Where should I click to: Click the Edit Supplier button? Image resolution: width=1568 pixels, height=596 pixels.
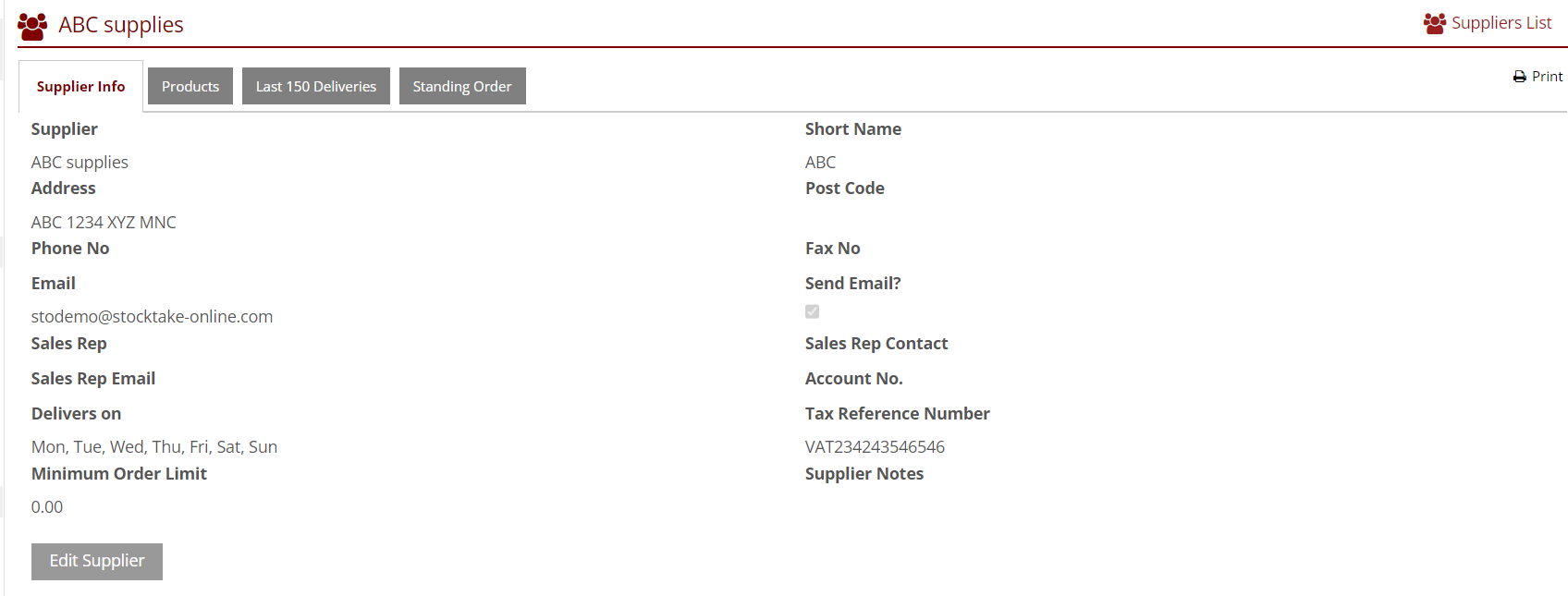click(97, 561)
